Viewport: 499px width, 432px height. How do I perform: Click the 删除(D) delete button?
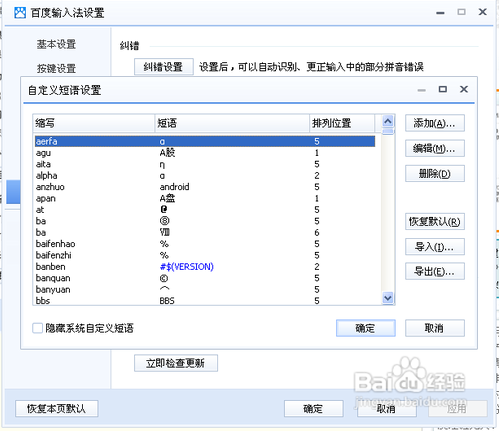point(435,173)
